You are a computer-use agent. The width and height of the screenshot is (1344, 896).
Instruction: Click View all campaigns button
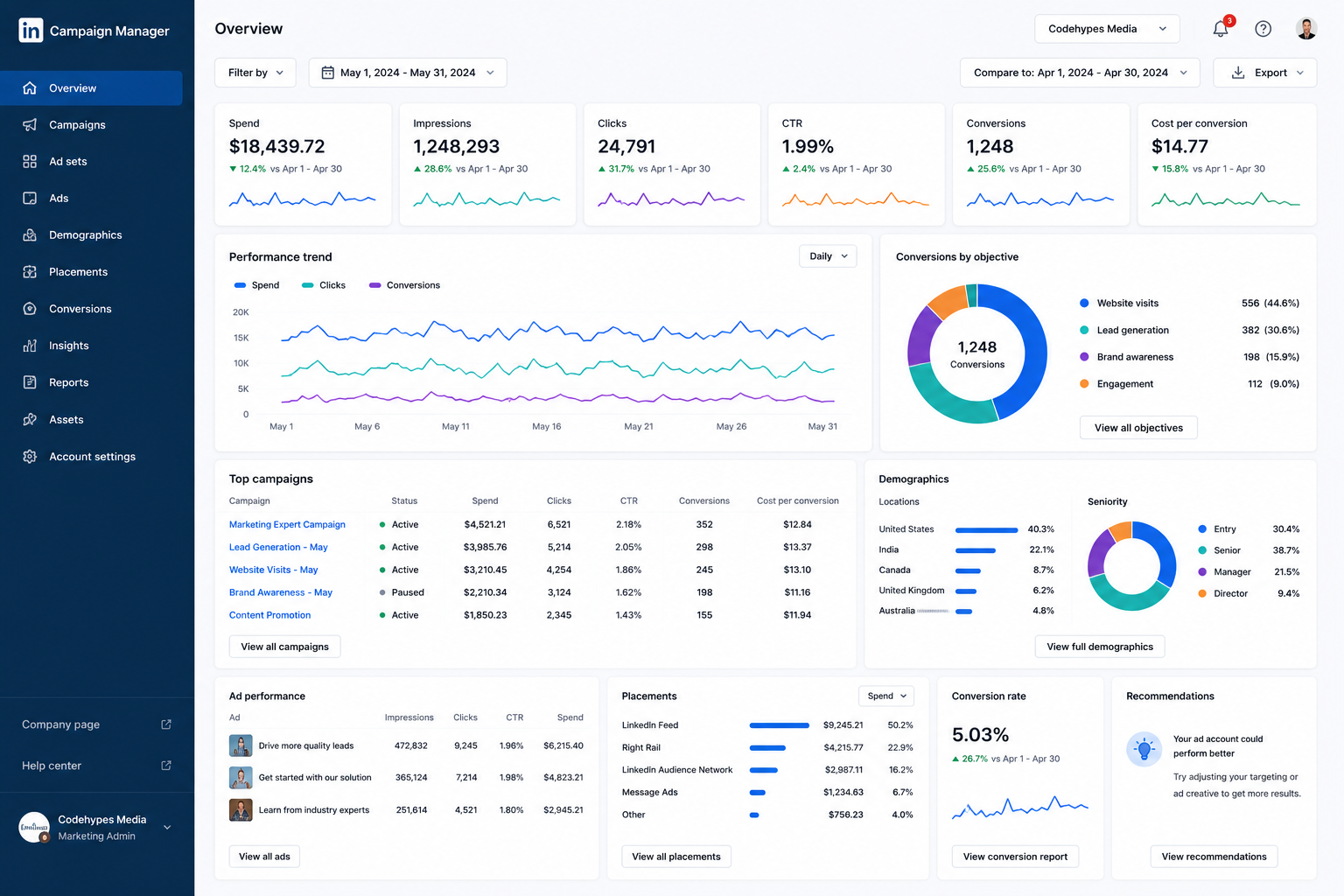(284, 647)
